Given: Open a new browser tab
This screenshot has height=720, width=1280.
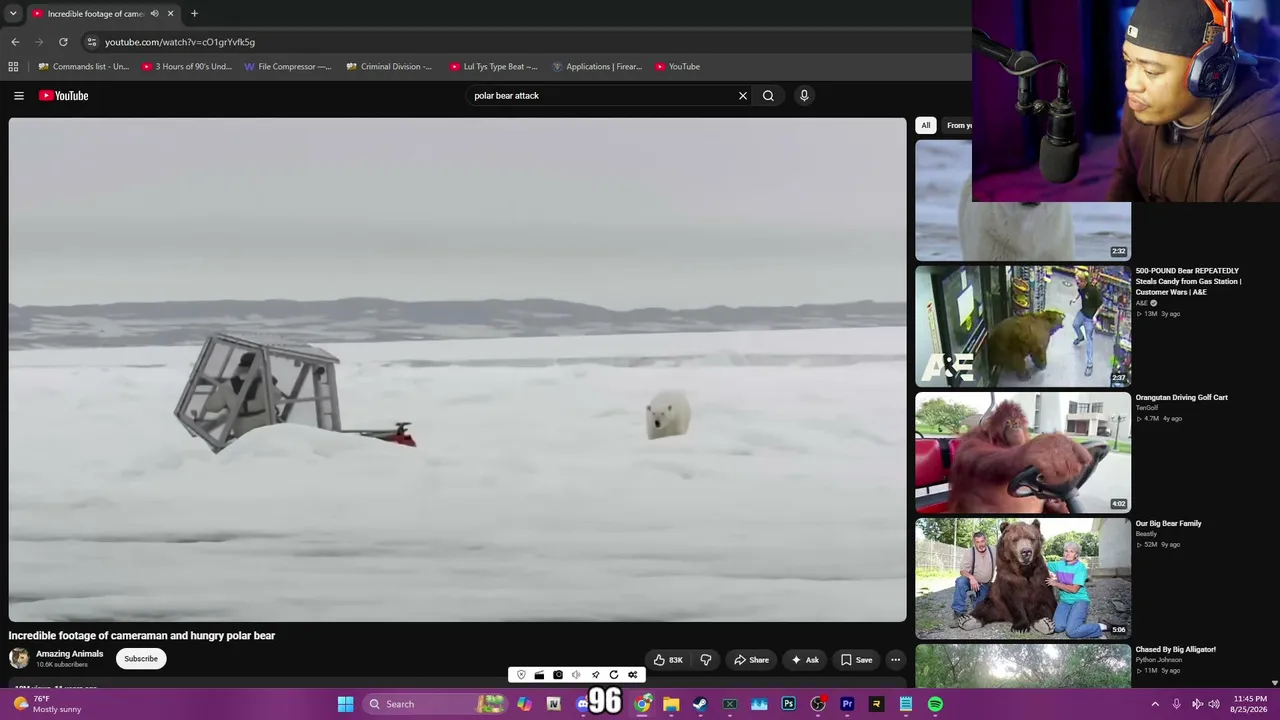Looking at the screenshot, I should (x=194, y=14).
